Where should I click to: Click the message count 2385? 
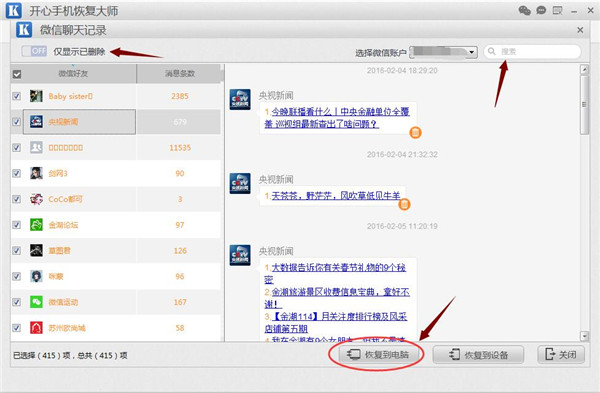pos(180,96)
